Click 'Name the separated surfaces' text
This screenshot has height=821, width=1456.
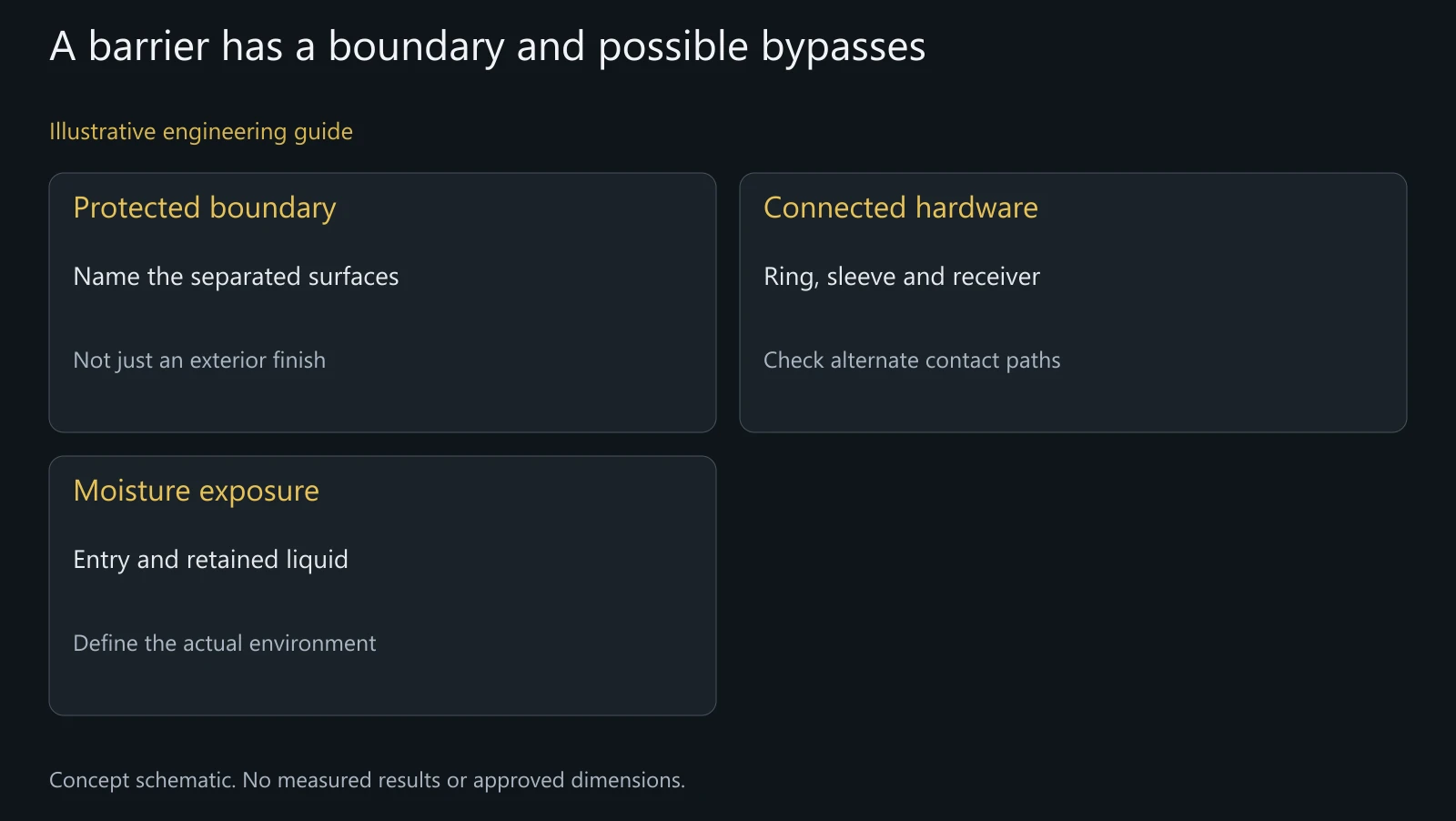pyautogui.click(x=236, y=277)
